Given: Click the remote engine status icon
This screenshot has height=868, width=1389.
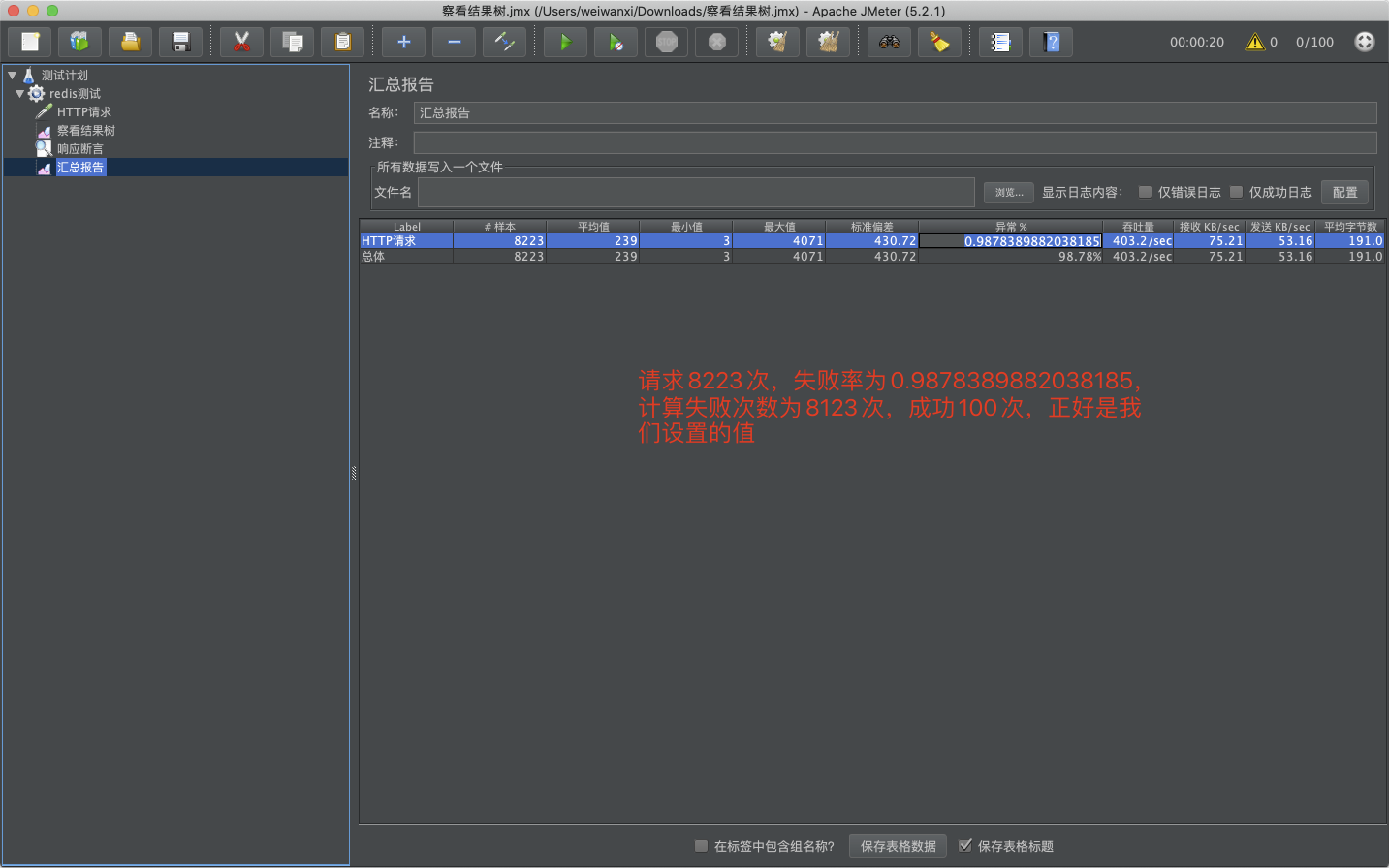Looking at the screenshot, I should pyautogui.click(x=1365, y=42).
